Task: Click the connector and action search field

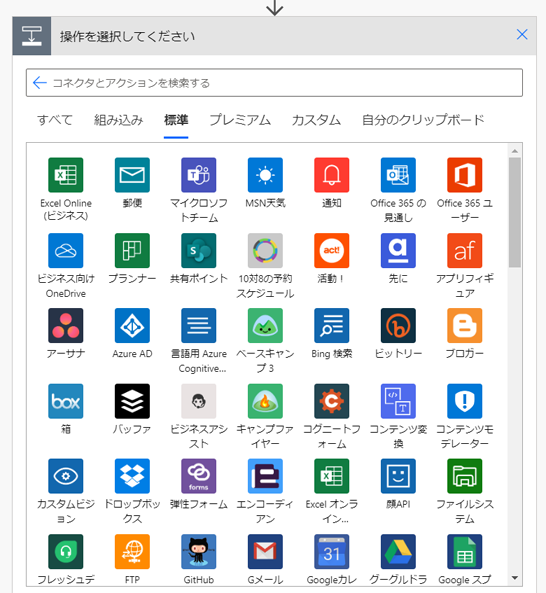Action: [x=275, y=83]
